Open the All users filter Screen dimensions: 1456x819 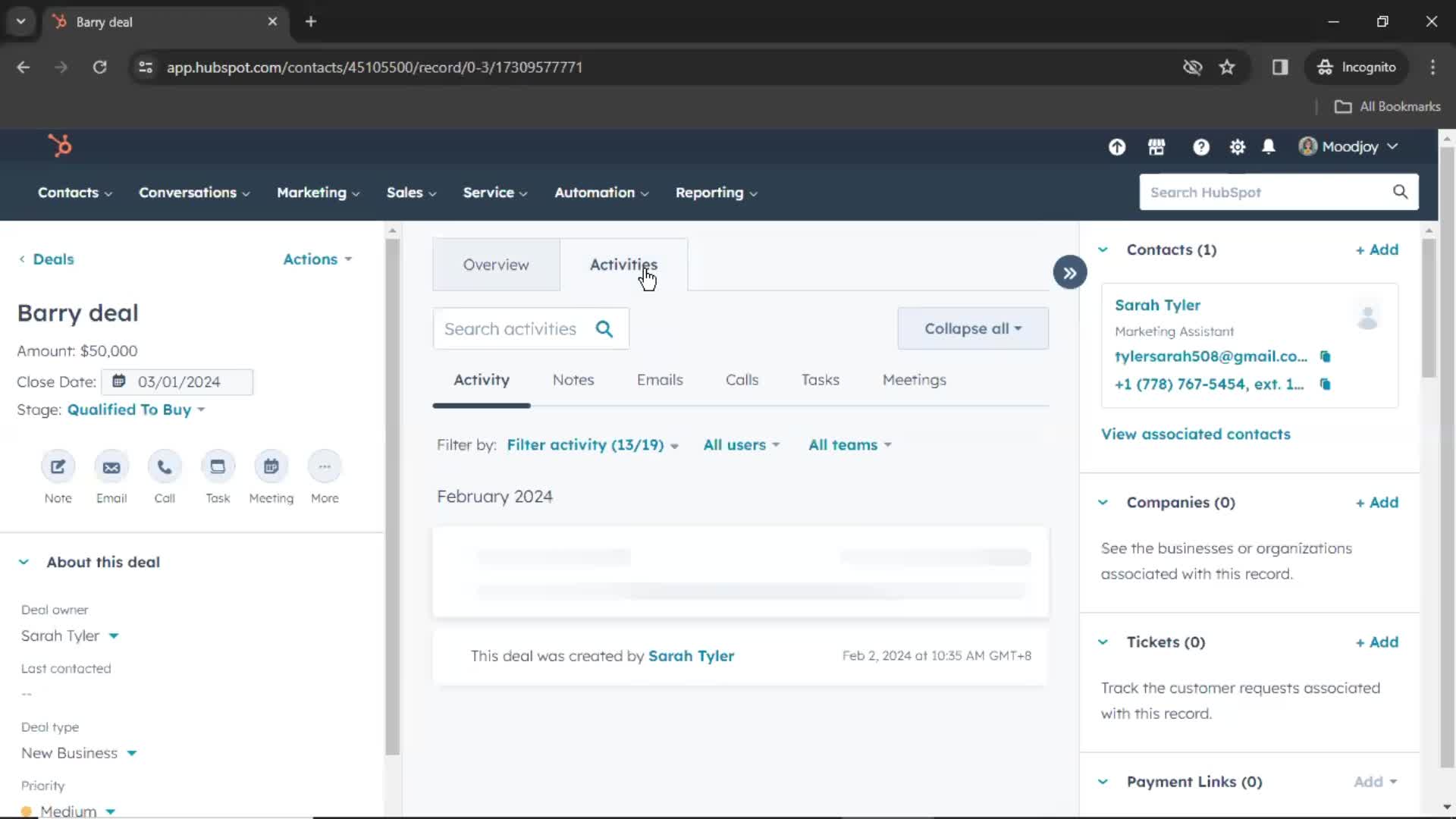click(741, 445)
